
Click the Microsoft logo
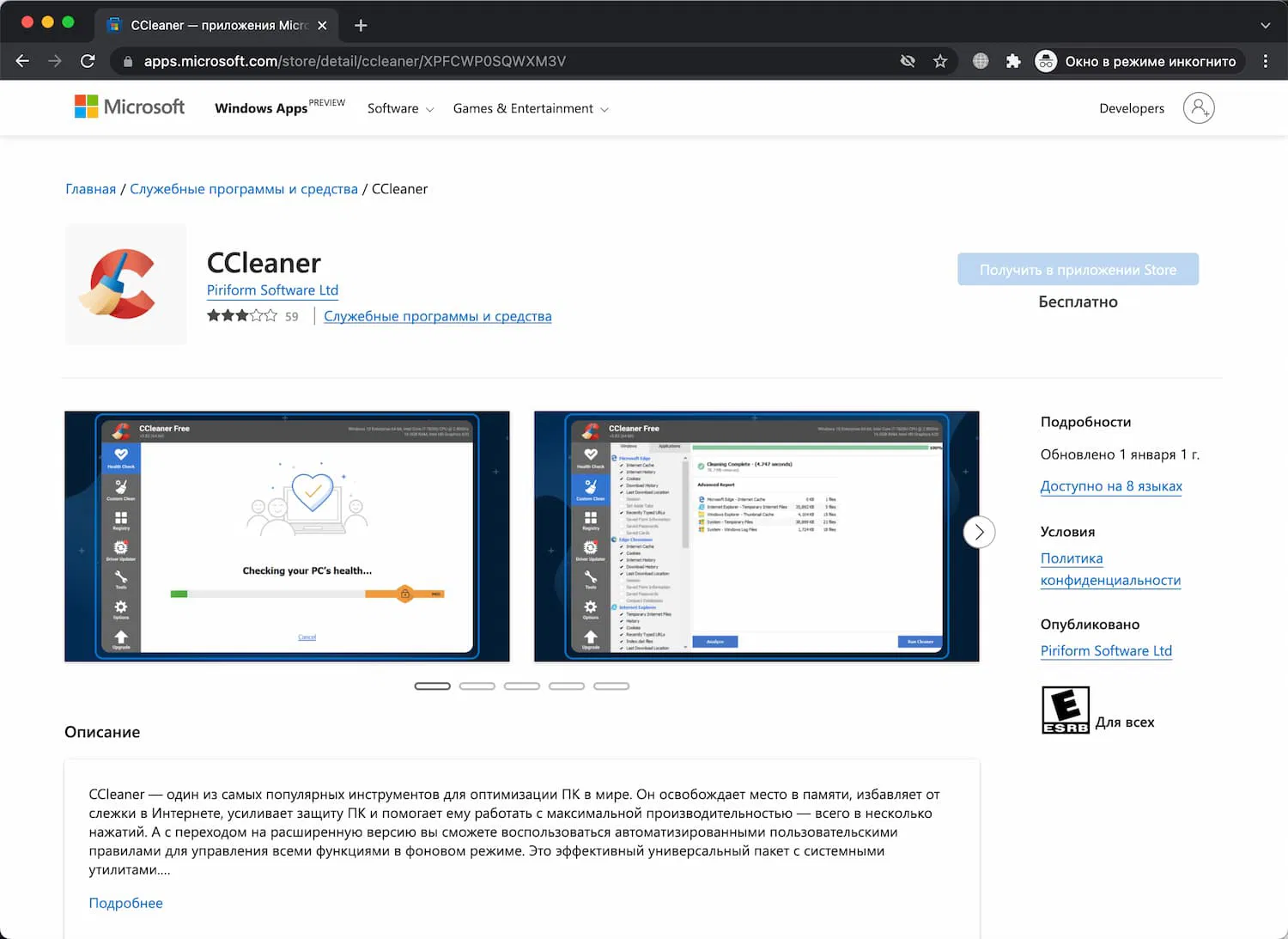pos(130,107)
